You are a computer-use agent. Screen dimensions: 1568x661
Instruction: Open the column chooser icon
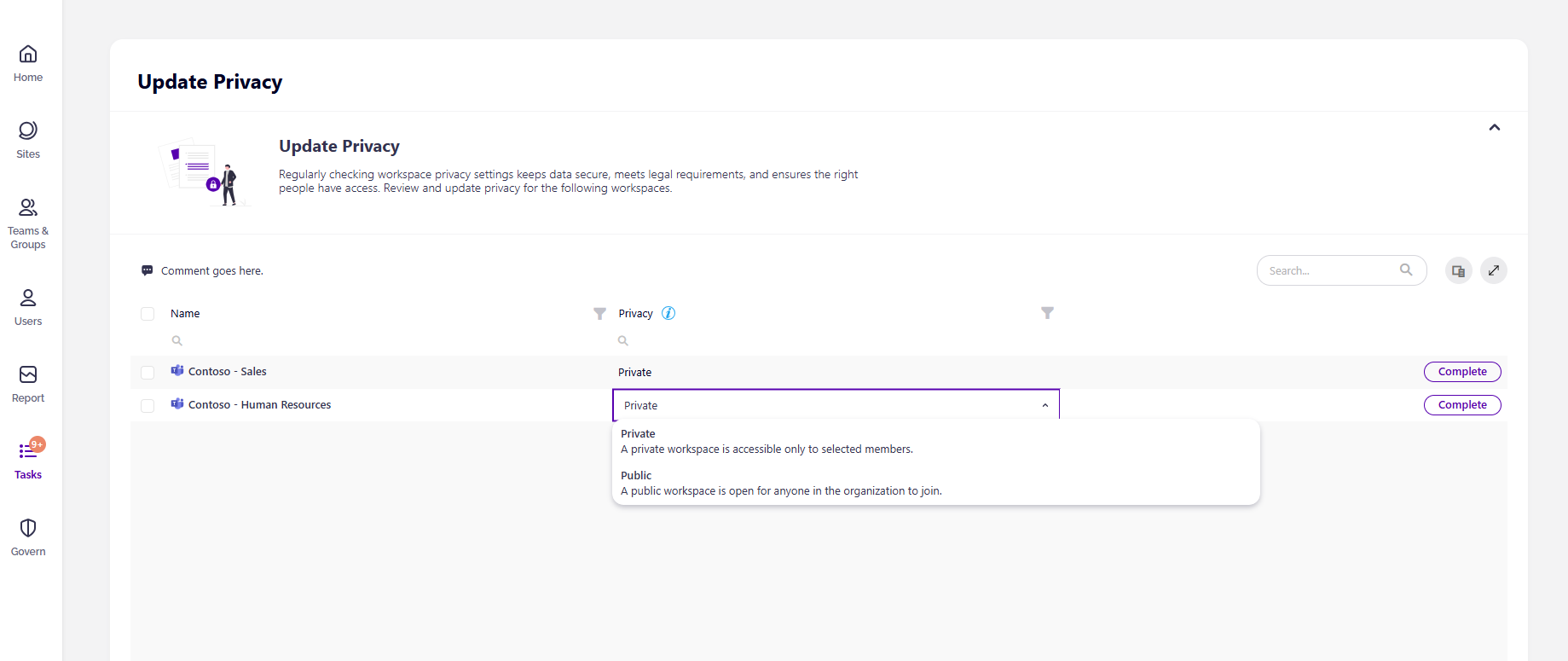[x=1459, y=270]
